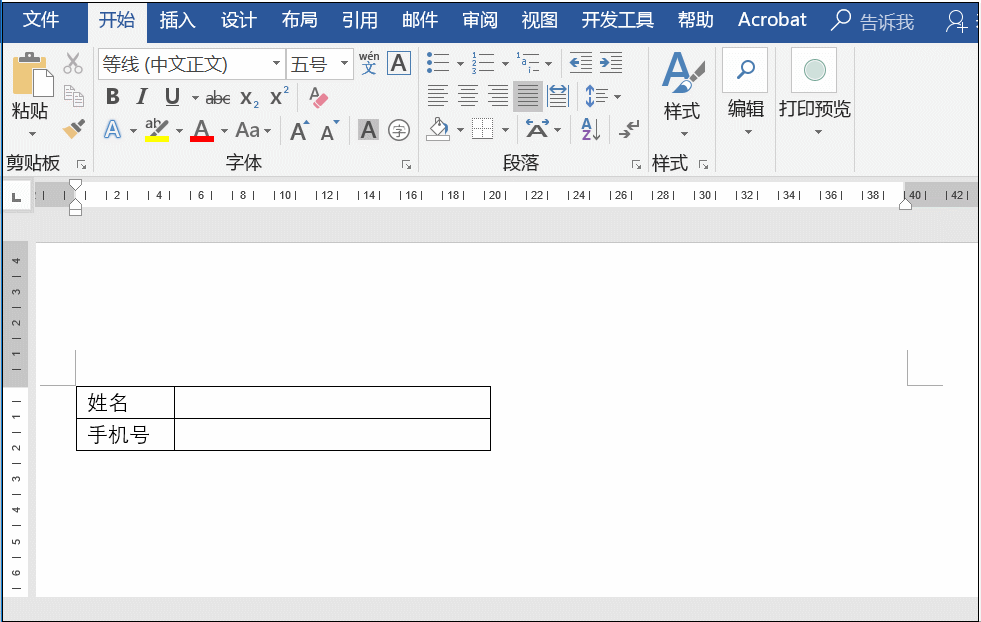Click the Sort icon in Paragraph group
Screen dimensions: 981x622
[x=590, y=129]
